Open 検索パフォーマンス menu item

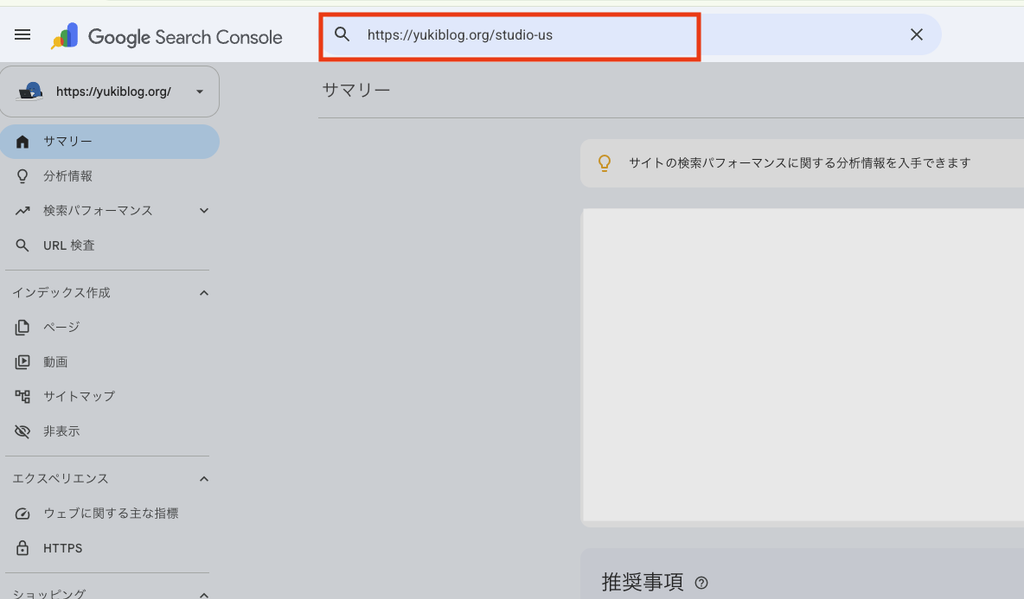[110, 211]
